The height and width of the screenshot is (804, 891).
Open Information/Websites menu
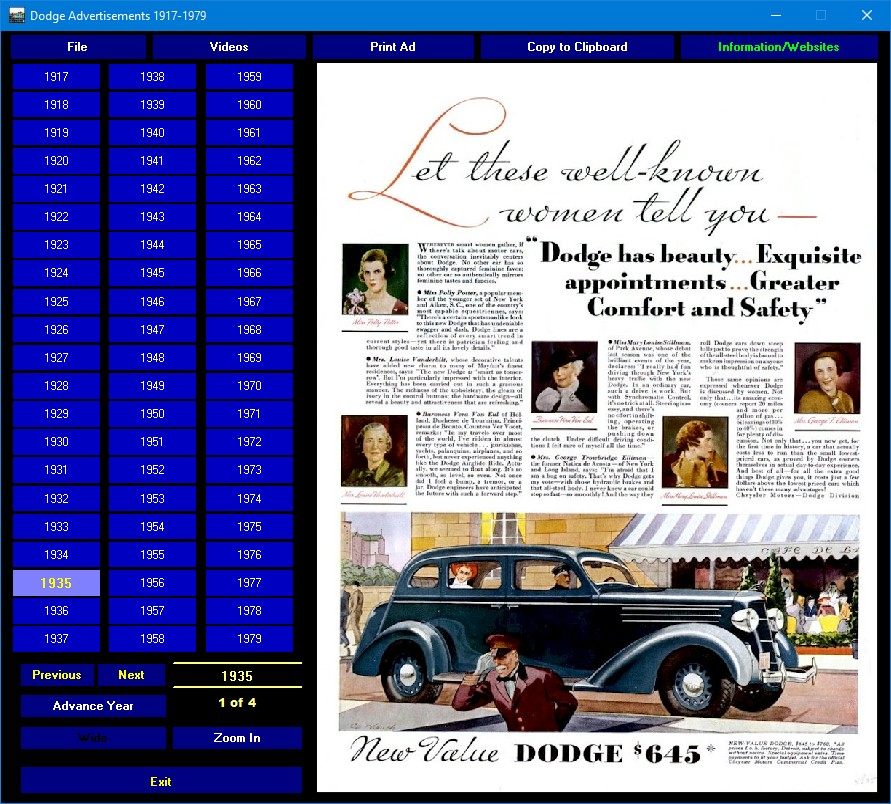[778, 47]
